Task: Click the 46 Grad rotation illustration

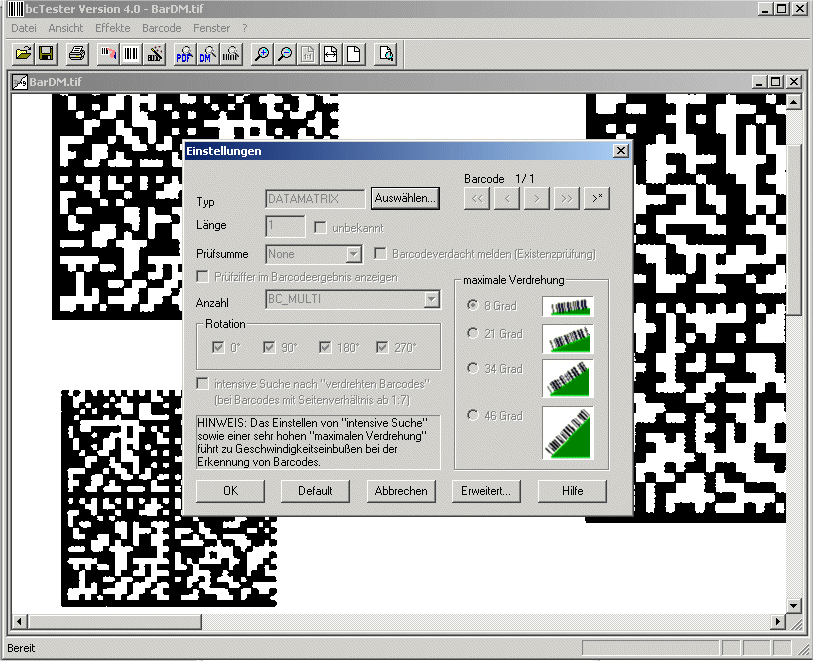Action: coord(568,433)
